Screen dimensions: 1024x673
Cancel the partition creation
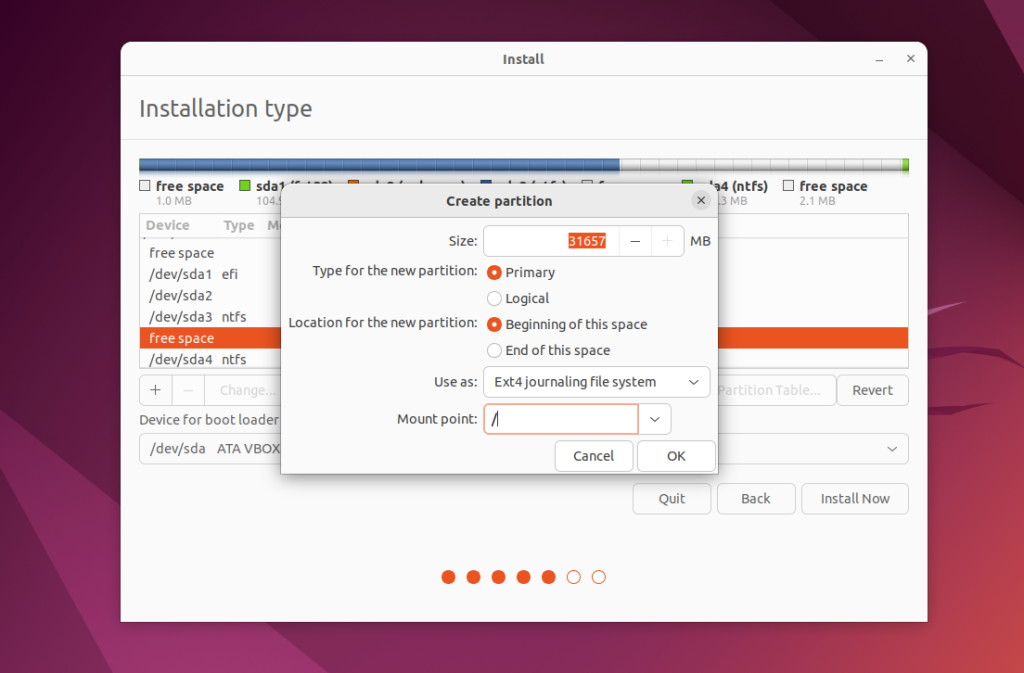pyautogui.click(x=594, y=456)
